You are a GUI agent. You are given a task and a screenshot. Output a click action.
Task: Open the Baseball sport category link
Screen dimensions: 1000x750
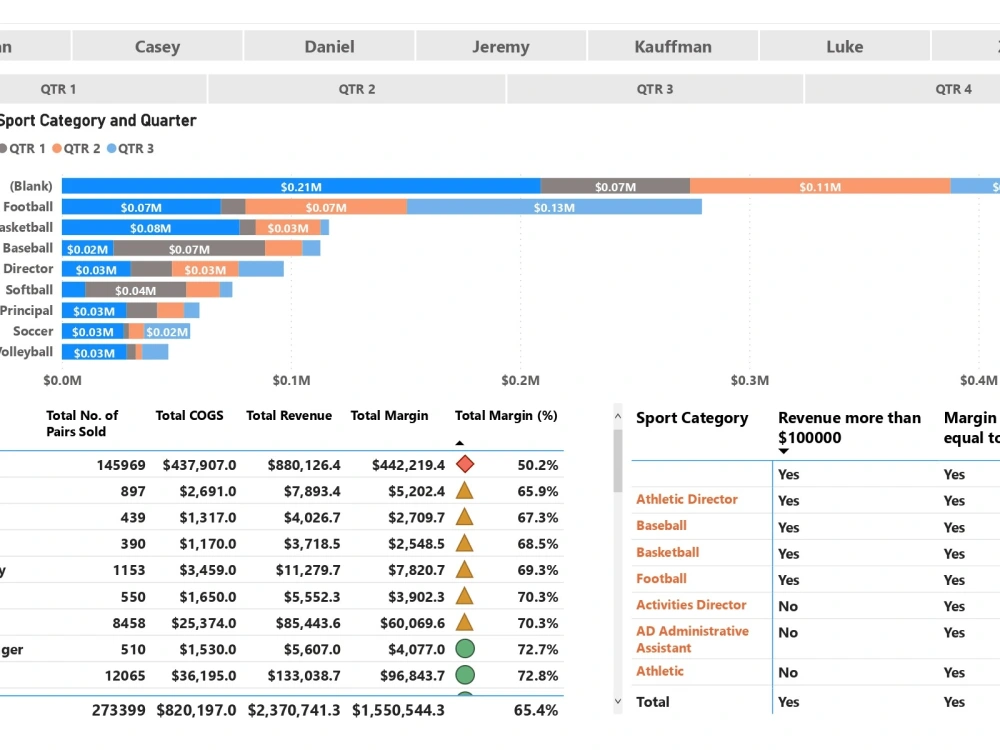[661, 525]
